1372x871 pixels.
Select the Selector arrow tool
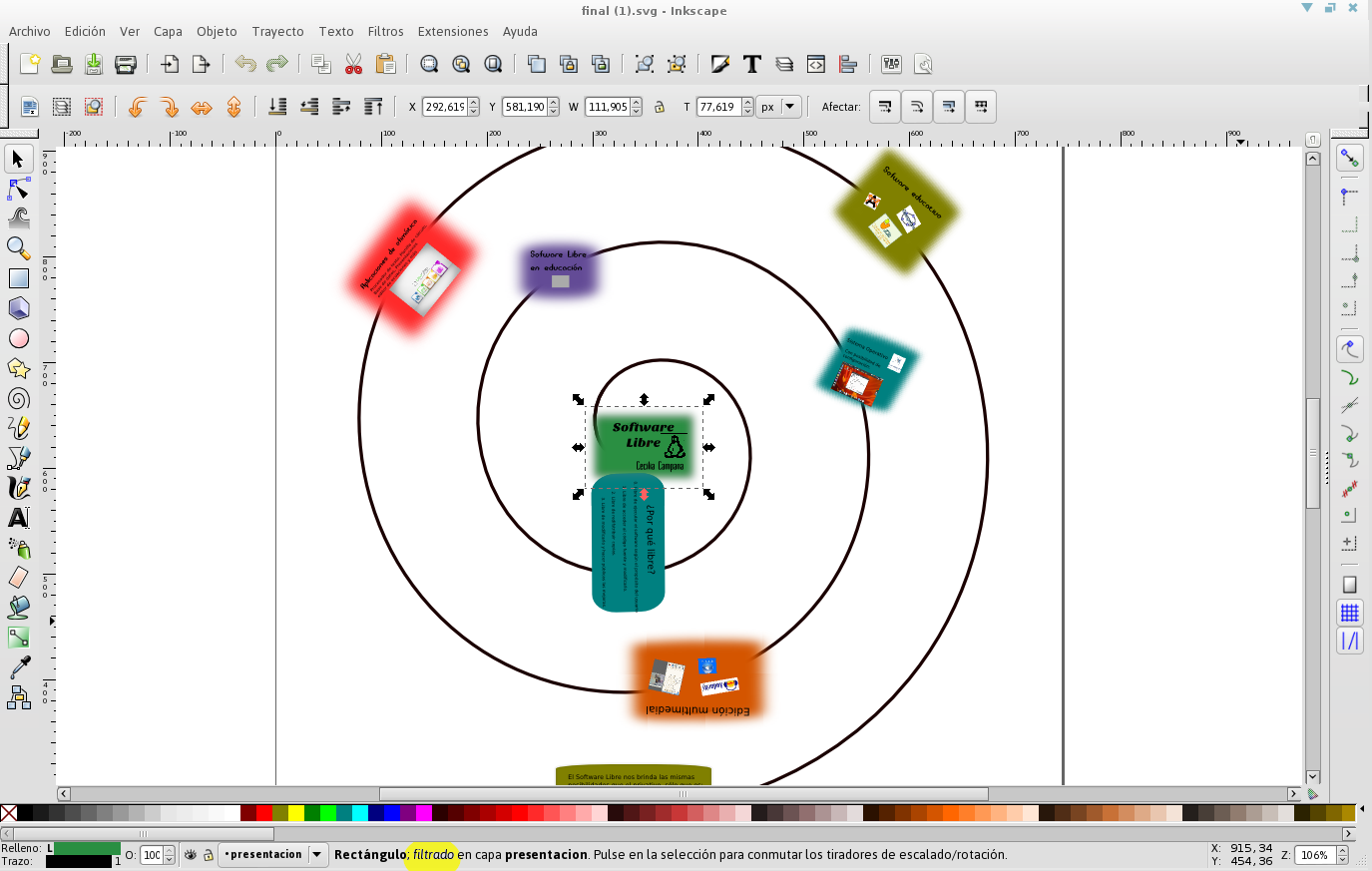[18, 159]
